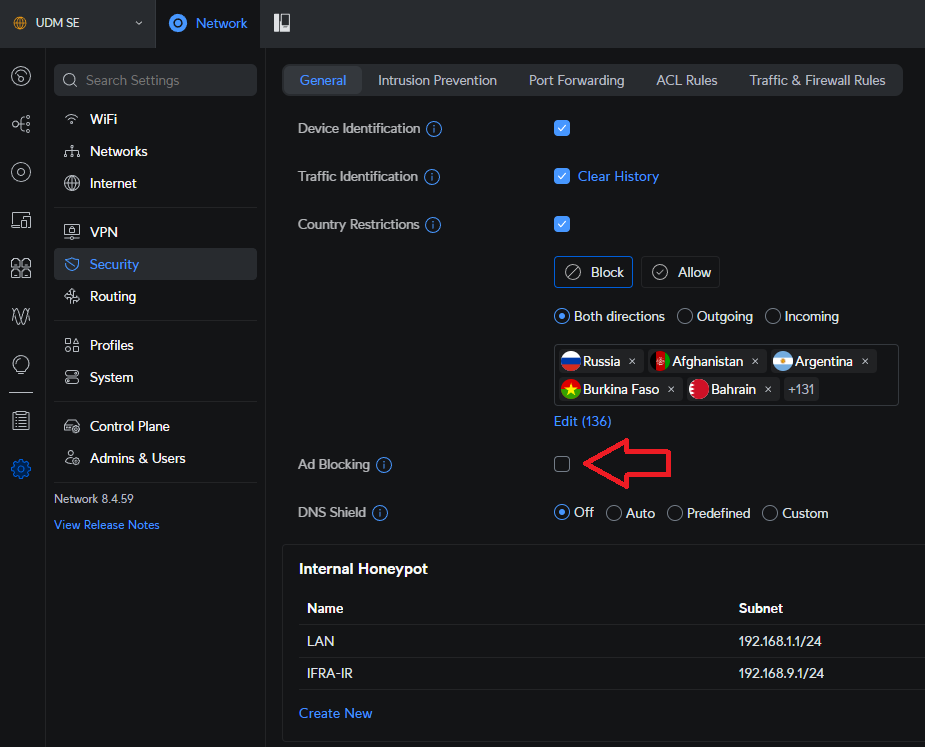Set DNS Shield to Custom
The image size is (925, 747).
coord(769,513)
